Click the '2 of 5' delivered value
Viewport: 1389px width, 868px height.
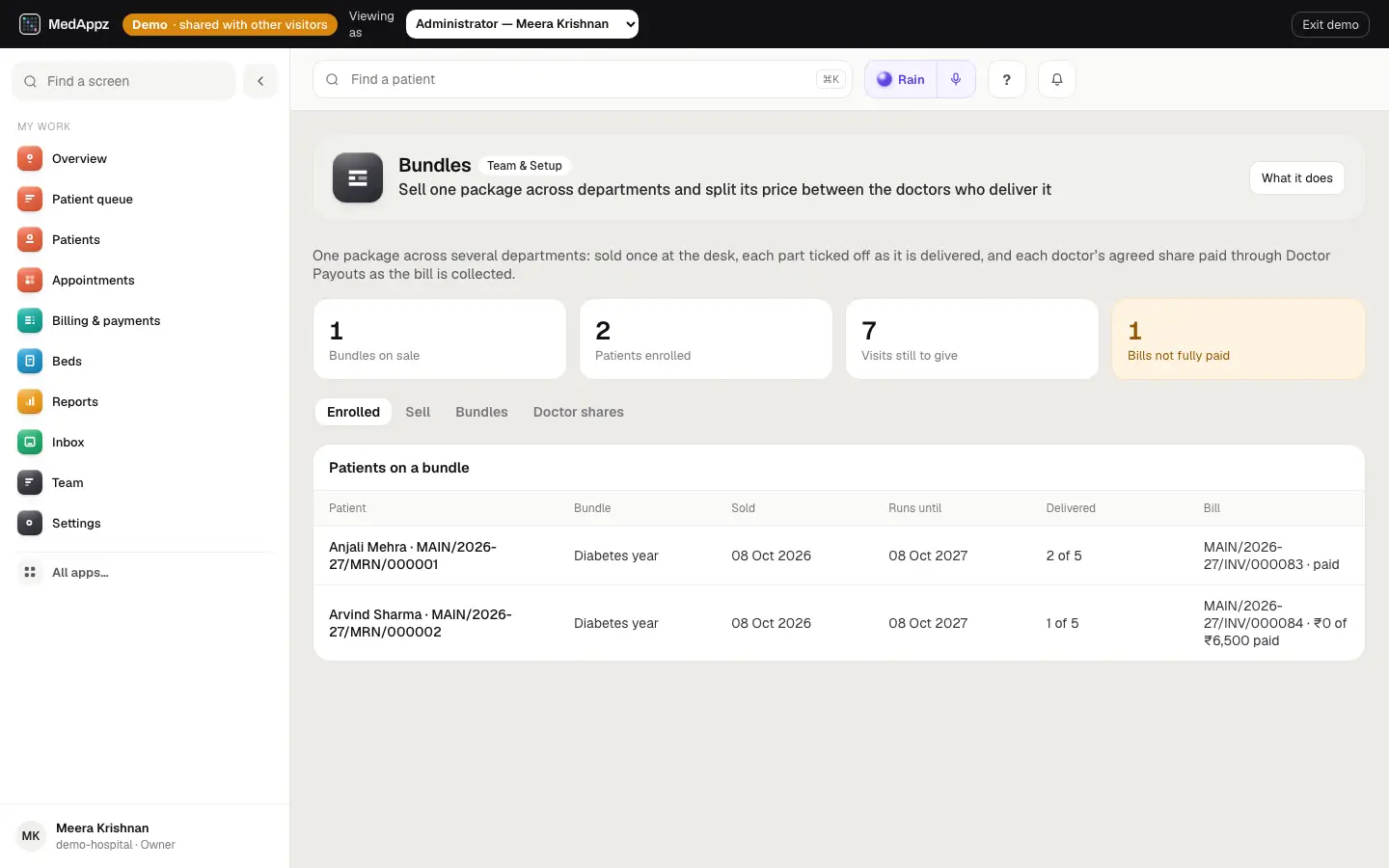pyautogui.click(x=1064, y=556)
